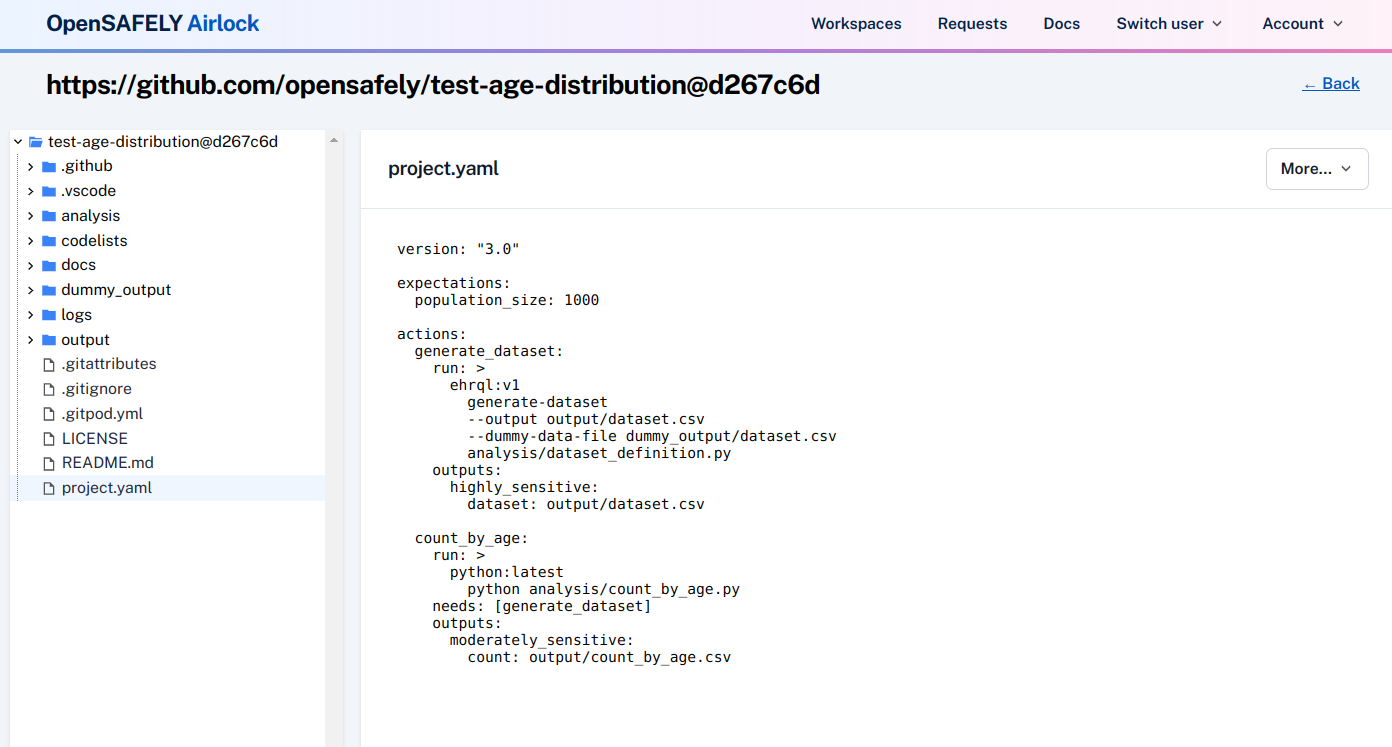Select the dummy_output folder icon
This screenshot has height=747, width=1392.
click(48, 289)
